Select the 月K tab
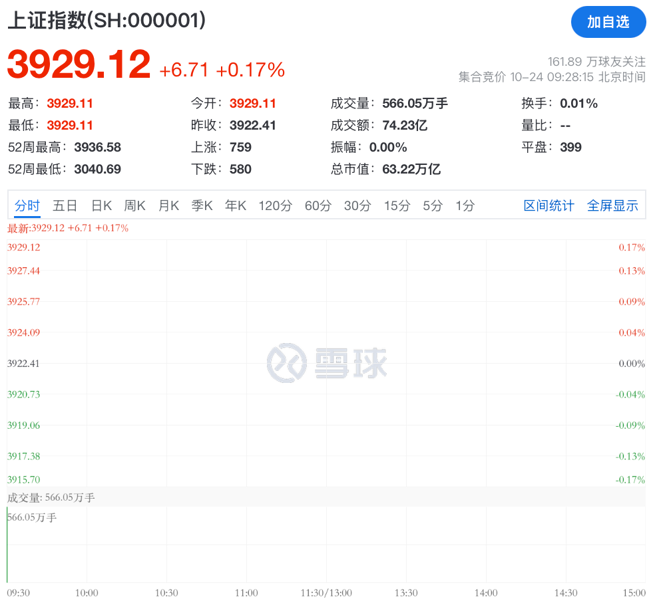 click(168, 206)
